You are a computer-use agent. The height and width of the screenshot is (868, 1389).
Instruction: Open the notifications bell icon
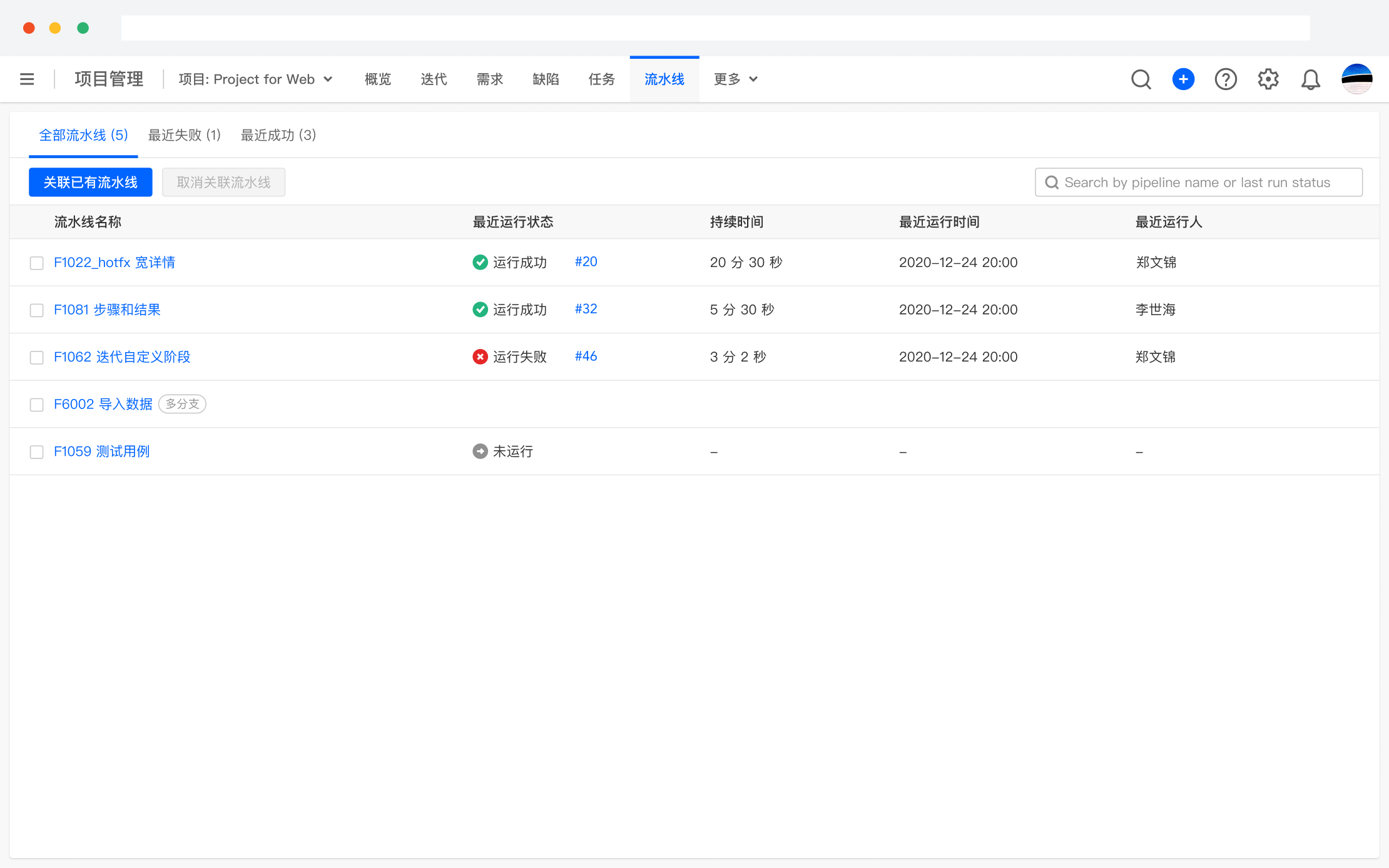[x=1310, y=79]
